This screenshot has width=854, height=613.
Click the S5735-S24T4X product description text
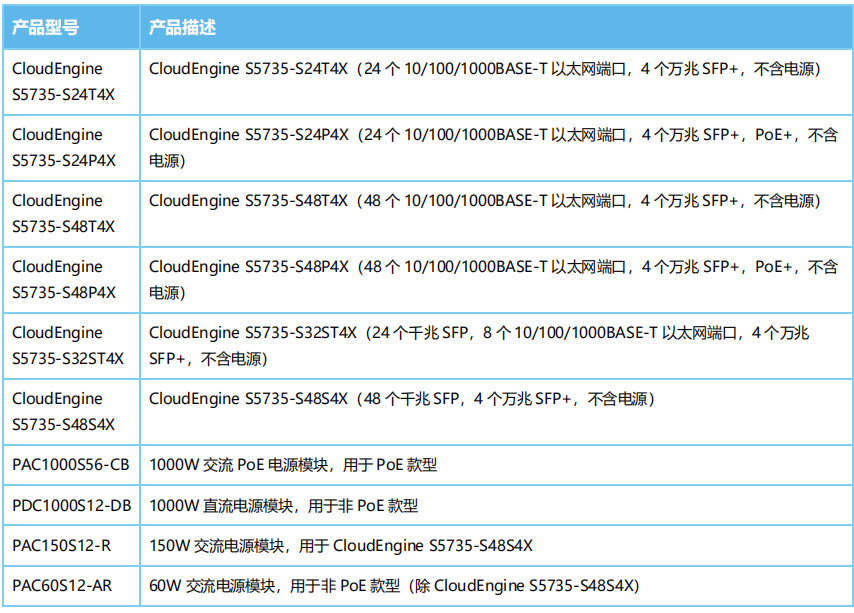[x=485, y=69]
